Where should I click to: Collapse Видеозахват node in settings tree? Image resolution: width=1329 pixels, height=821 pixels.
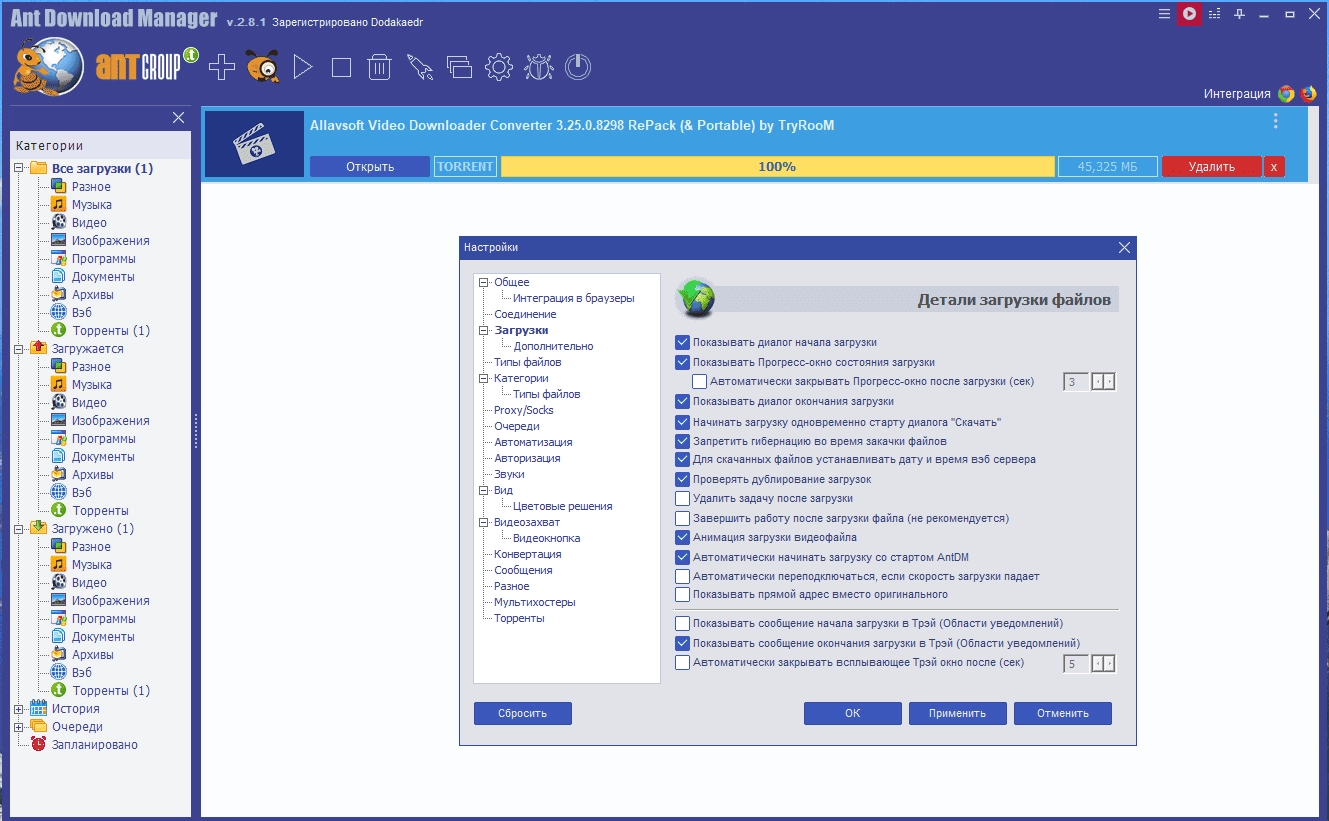tap(484, 522)
